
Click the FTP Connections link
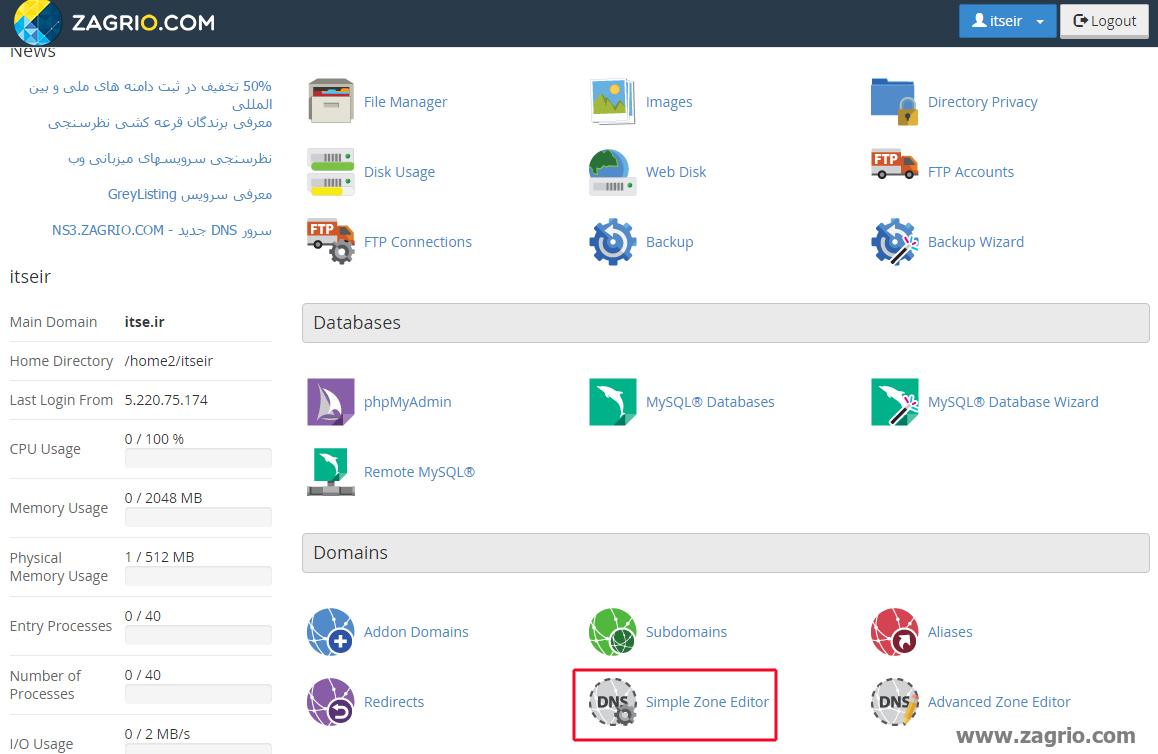click(418, 242)
